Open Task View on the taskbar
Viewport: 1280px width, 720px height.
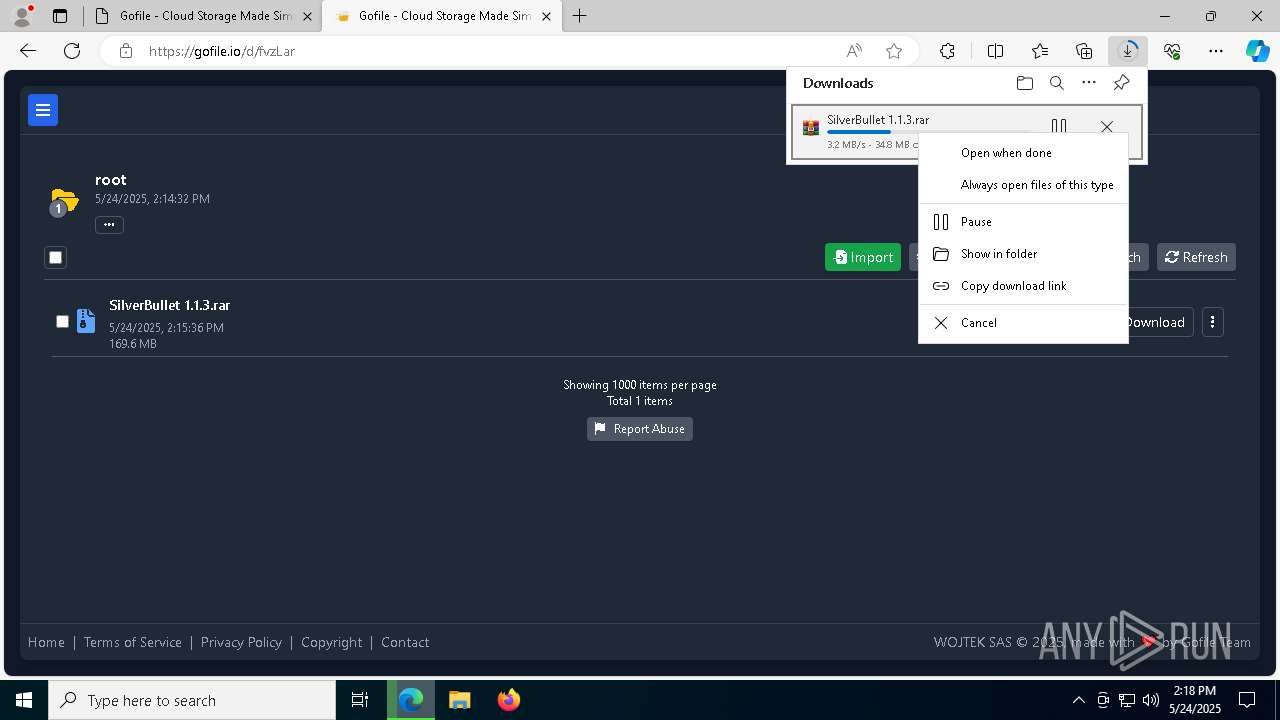point(360,700)
